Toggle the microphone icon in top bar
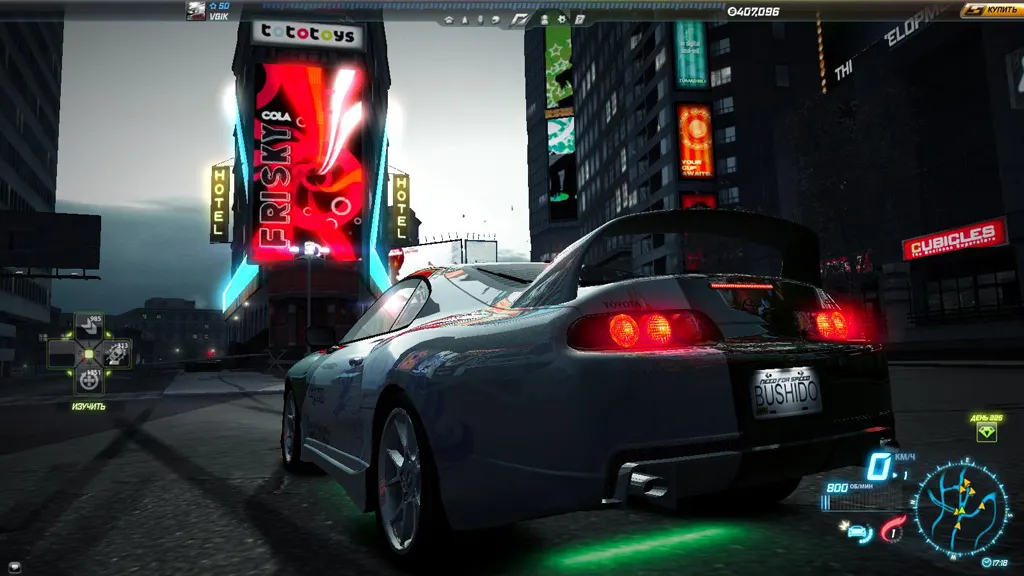Image resolution: width=1024 pixels, height=576 pixels. [480, 20]
